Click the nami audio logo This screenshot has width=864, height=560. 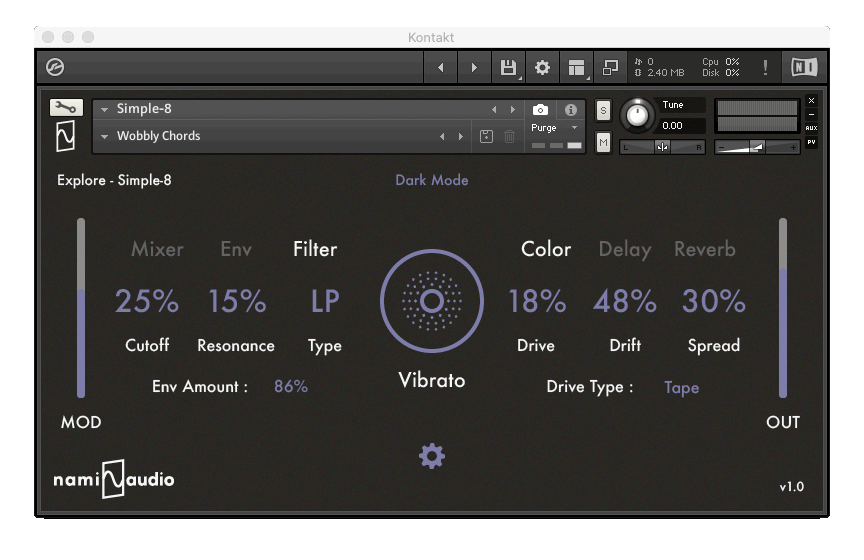coord(114,479)
